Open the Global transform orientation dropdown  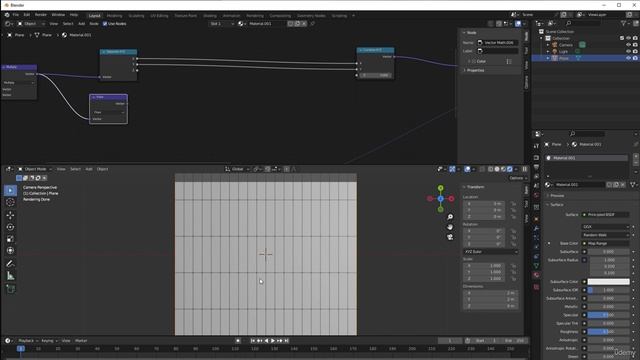[237, 169]
